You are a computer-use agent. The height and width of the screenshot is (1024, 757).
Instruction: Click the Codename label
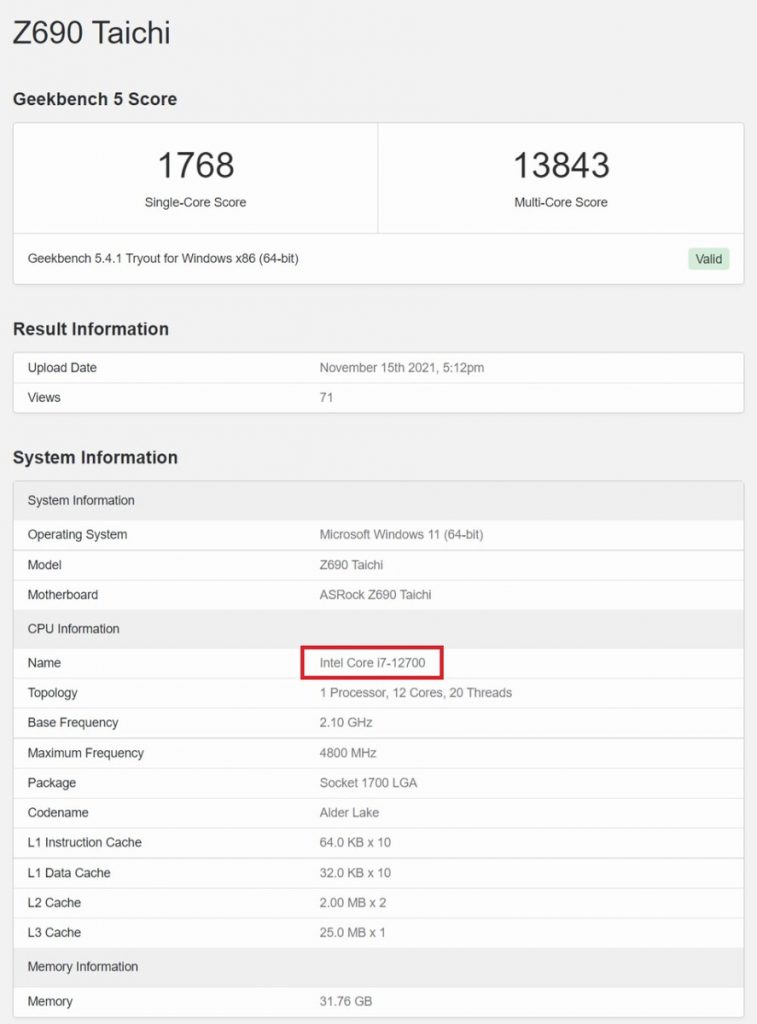[57, 813]
